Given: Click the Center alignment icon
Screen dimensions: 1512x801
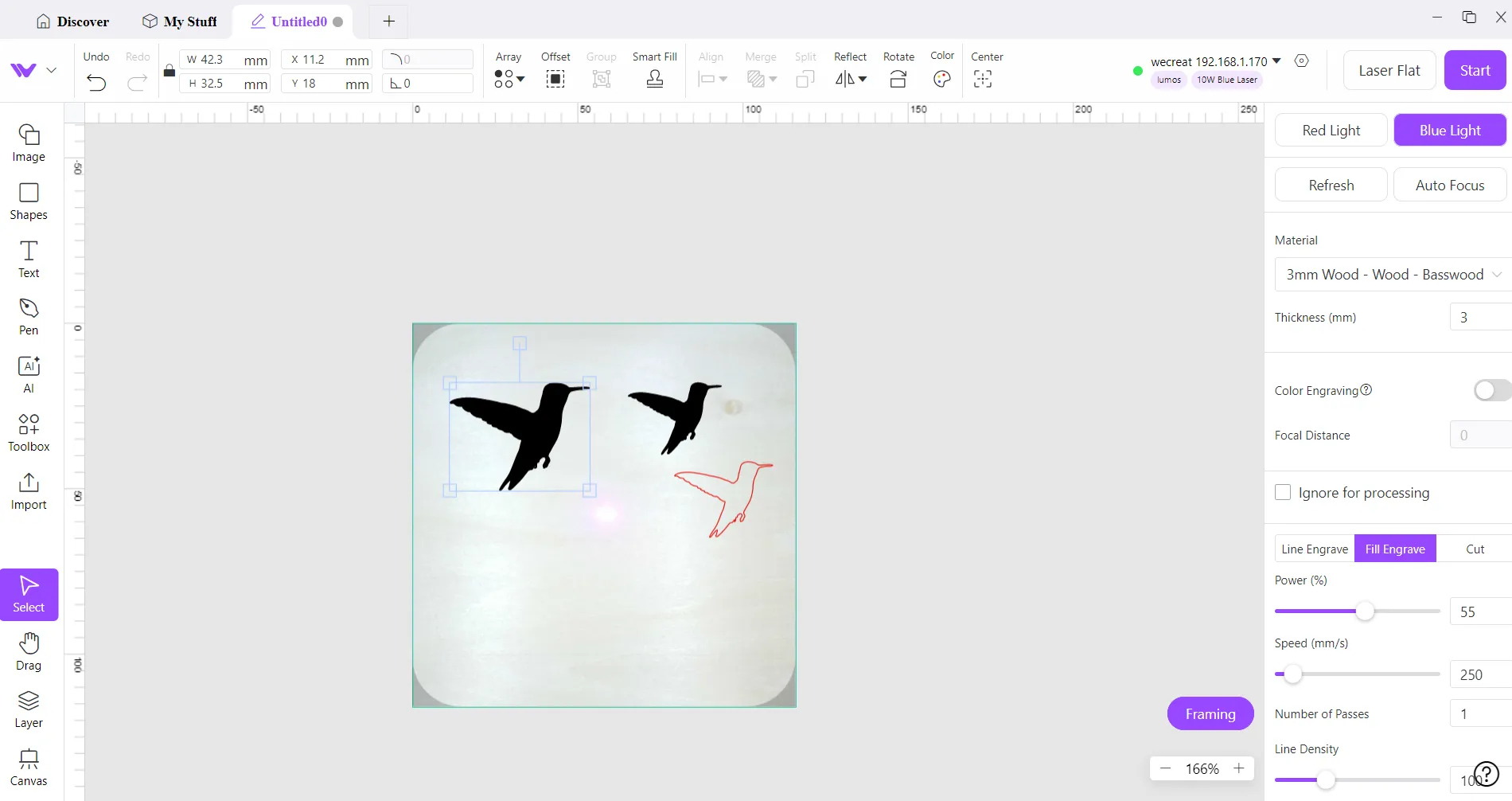Looking at the screenshot, I should [983, 79].
